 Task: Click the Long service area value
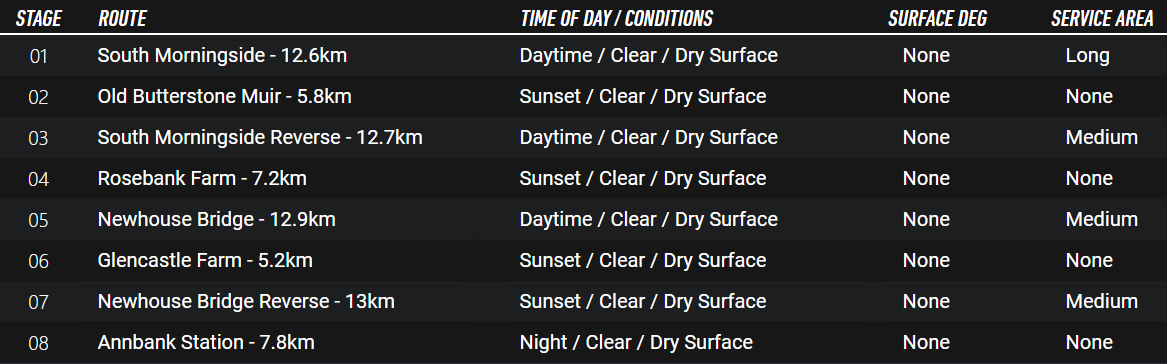click(x=1087, y=56)
